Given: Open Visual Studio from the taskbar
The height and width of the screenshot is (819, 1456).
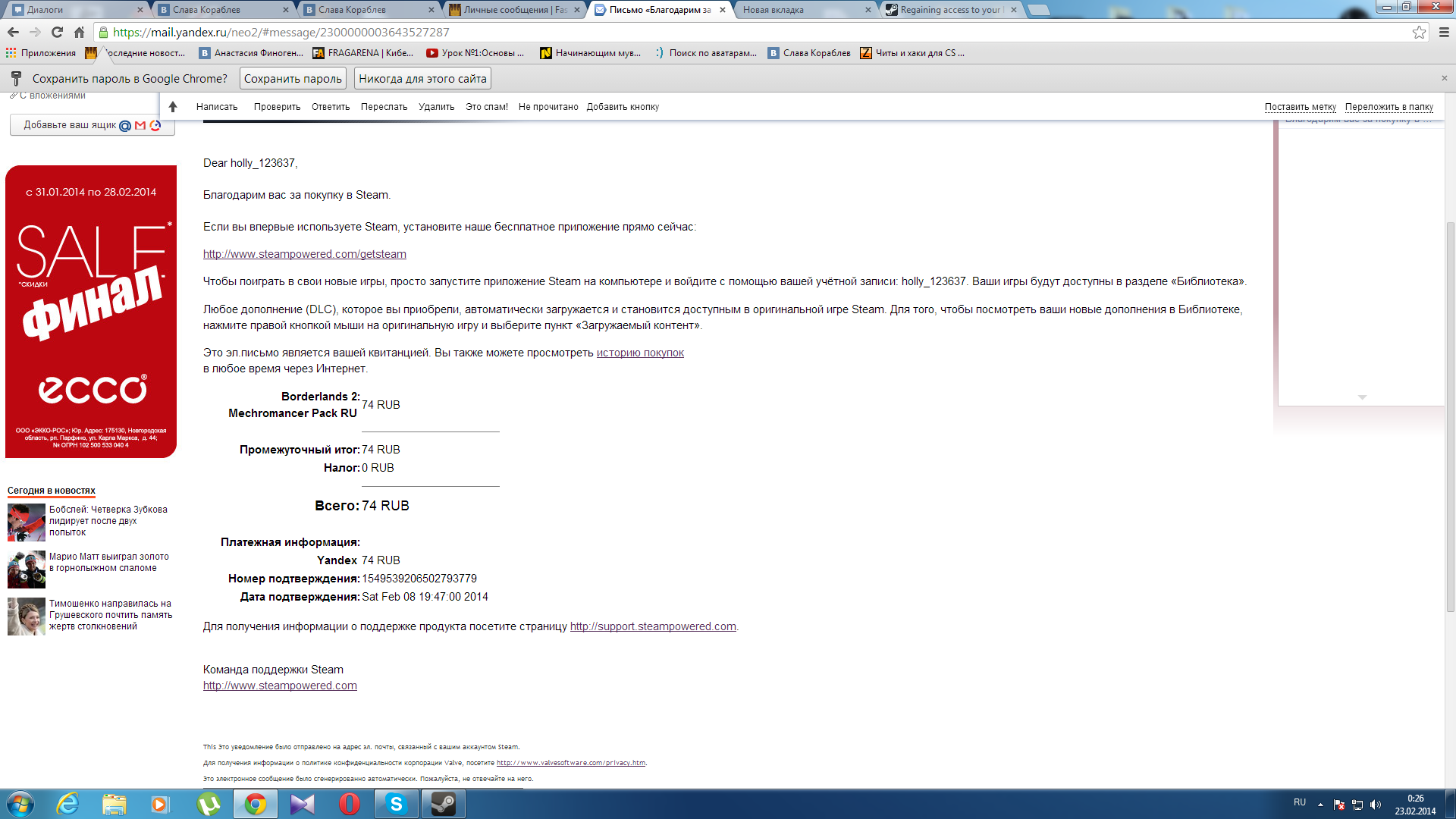Looking at the screenshot, I should (303, 804).
